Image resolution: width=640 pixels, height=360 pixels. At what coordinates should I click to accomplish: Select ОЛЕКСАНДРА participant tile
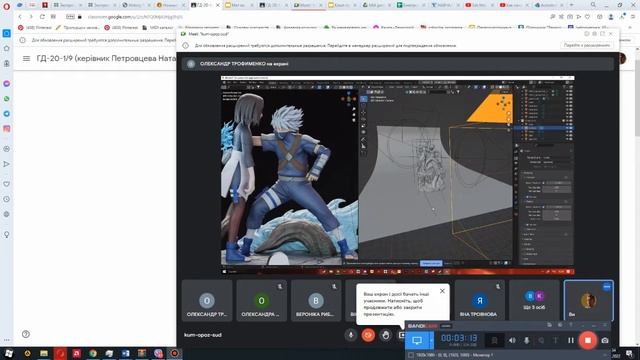pyautogui.click(x=262, y=300)
